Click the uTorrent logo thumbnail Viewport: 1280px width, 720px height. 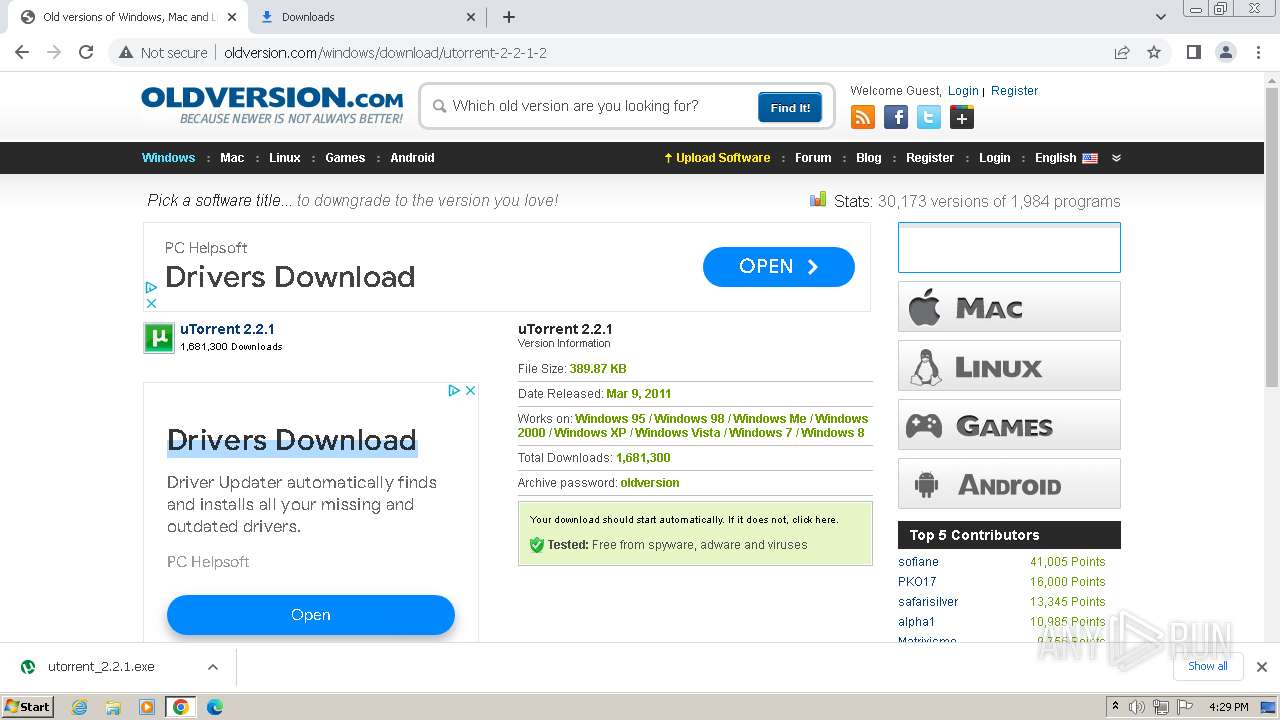[159, 338]
